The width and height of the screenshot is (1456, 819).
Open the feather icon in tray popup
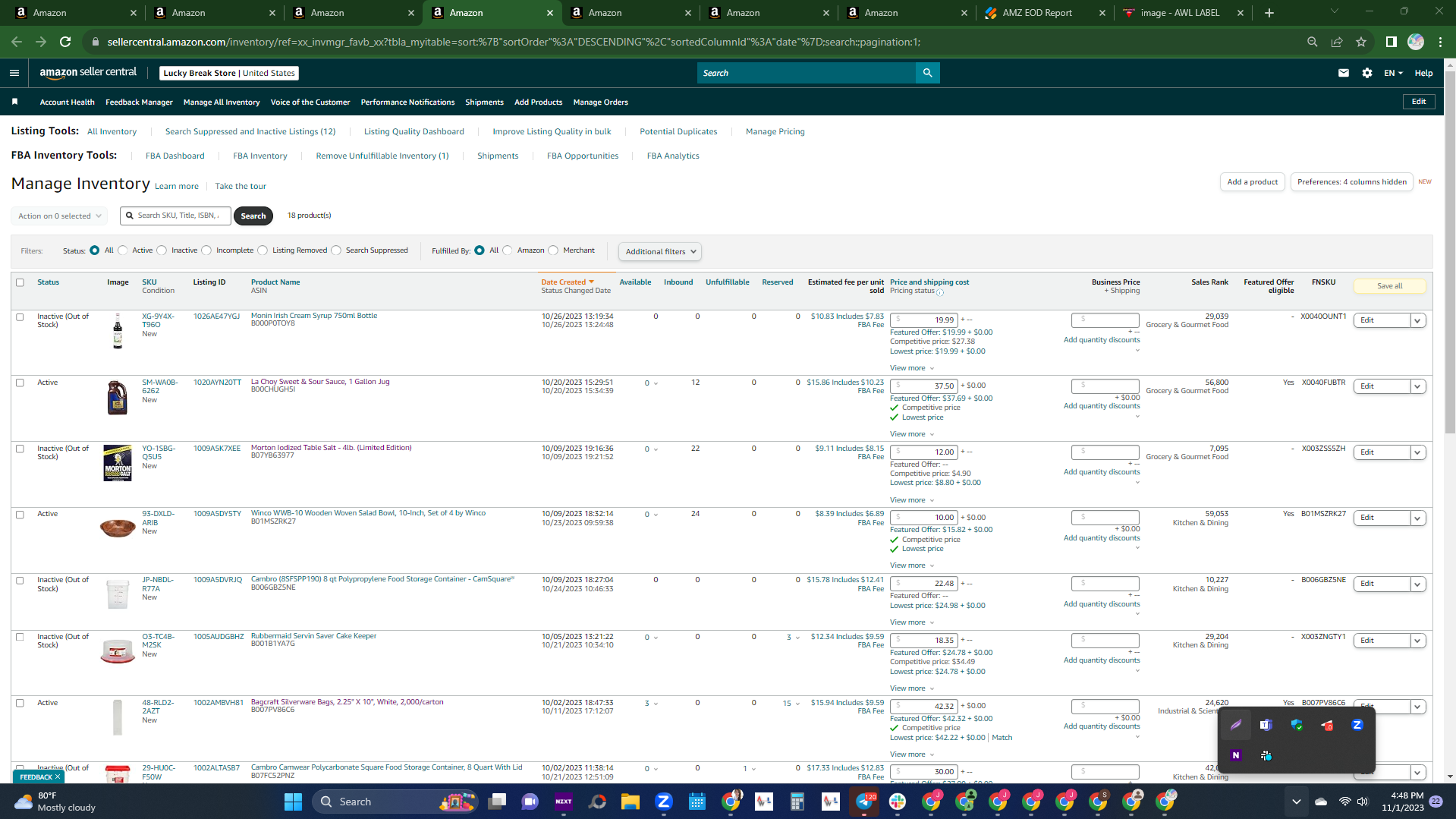pyautogui.click(x=1235, y=725)
